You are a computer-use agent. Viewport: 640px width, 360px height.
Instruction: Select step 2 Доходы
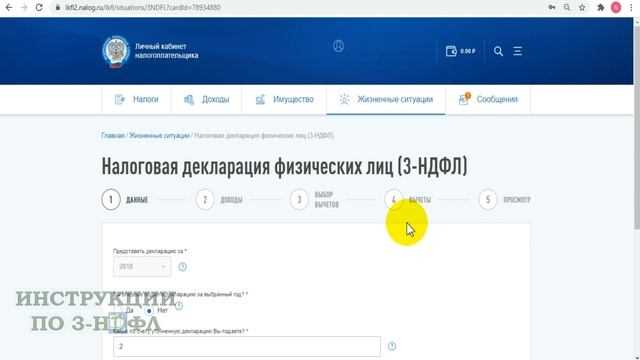point(219,200)
